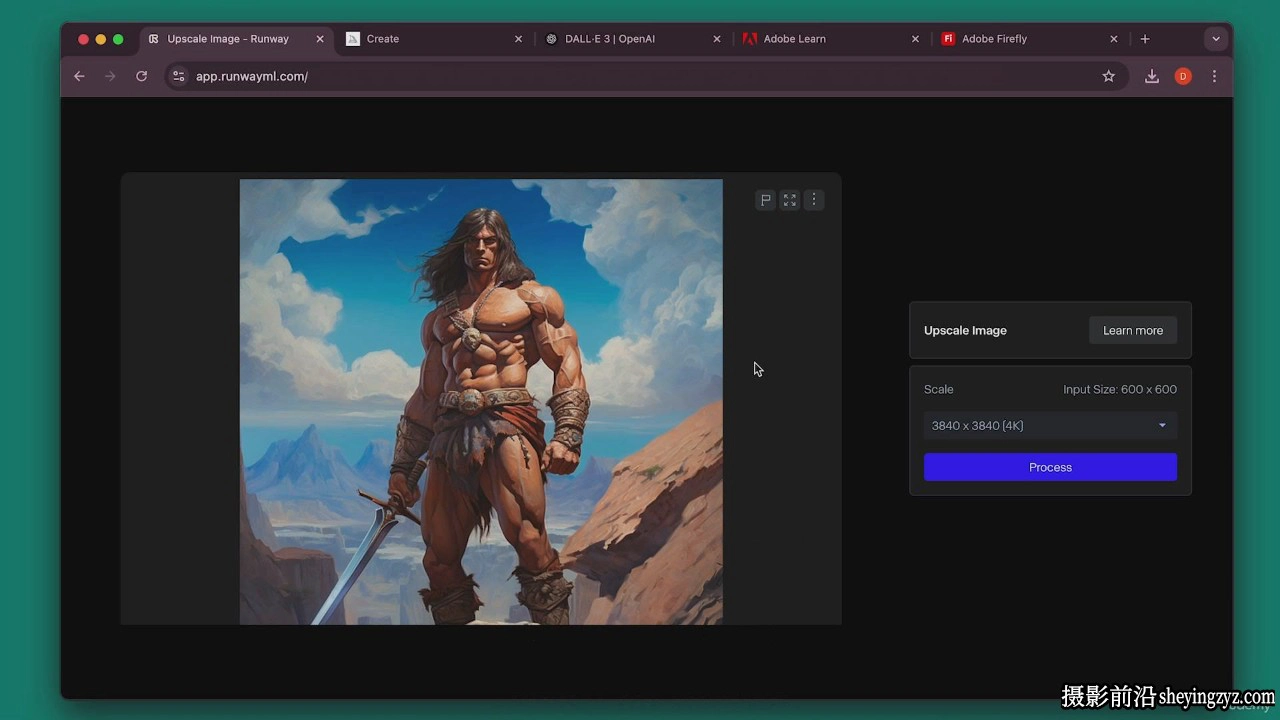Viewport: 1280px width, 720px height.
Task: Open the Chrome three-dot menu
Action: point(1214,76)
